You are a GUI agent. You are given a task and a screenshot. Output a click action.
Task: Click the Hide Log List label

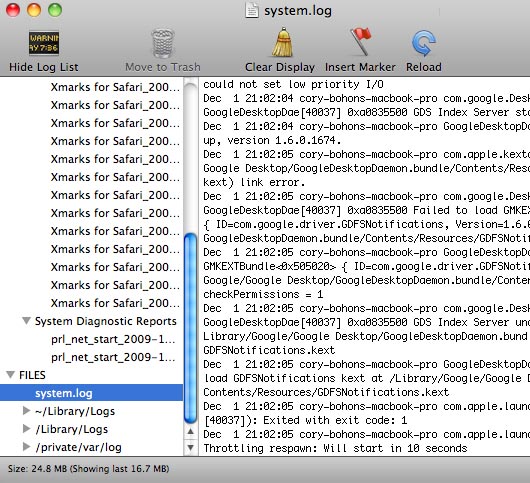click(x=44, y=67)
